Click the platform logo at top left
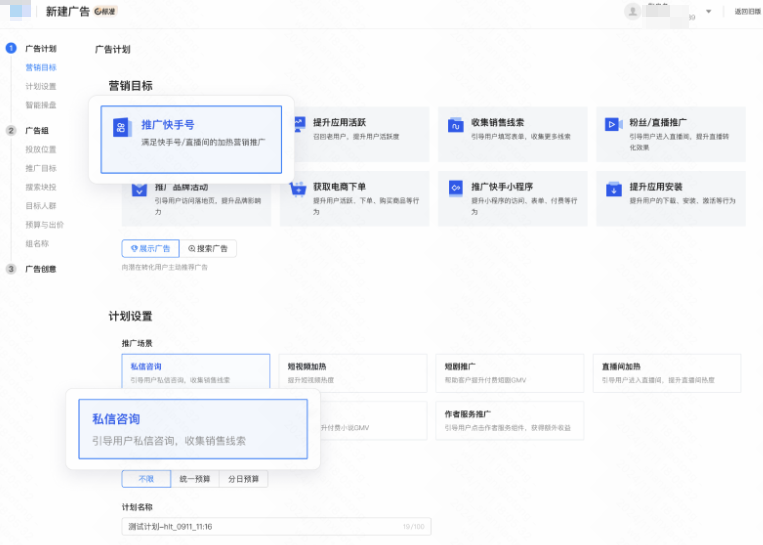 tap(20, 10)
